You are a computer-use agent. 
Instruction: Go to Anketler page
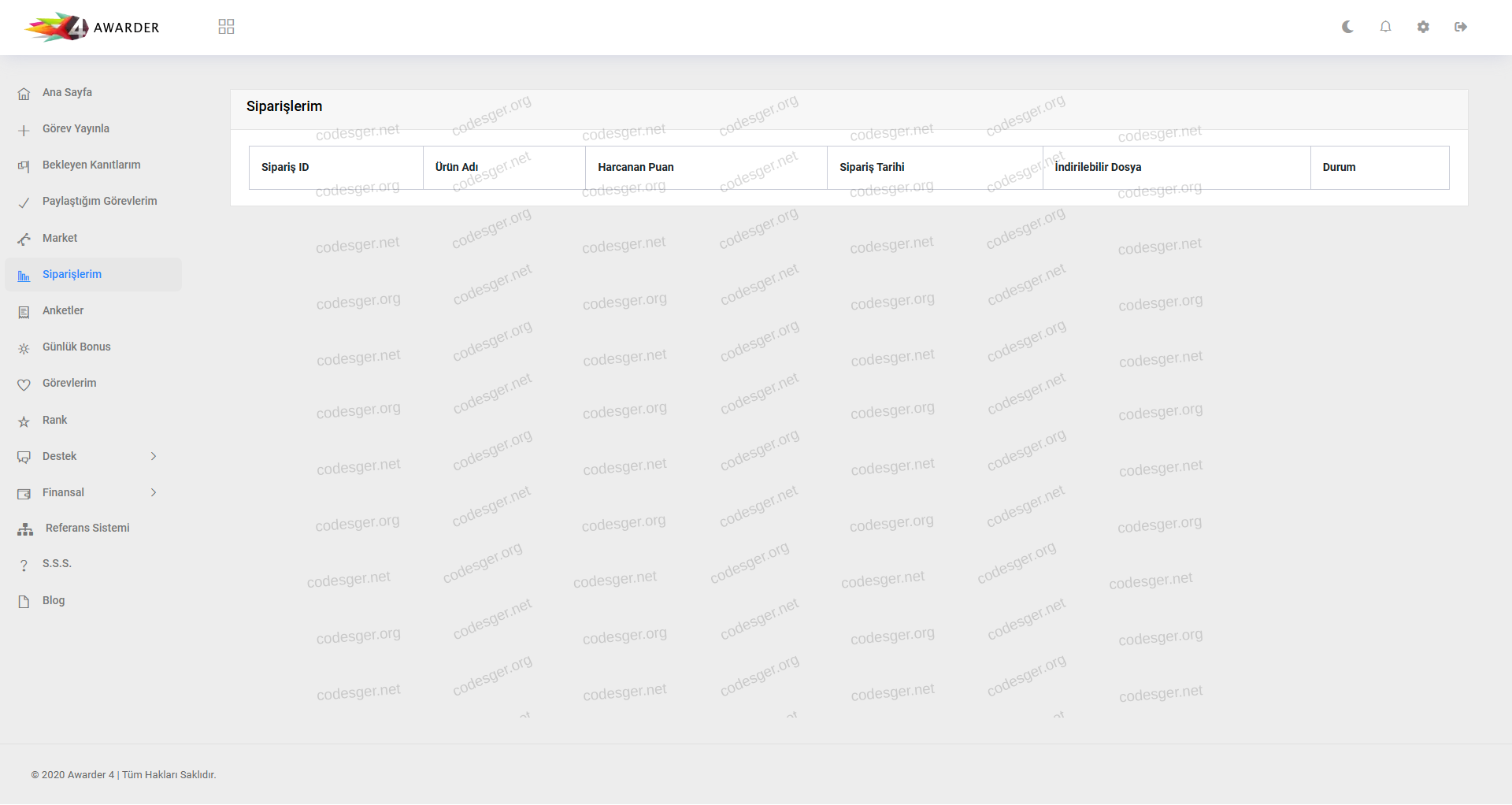63,310
